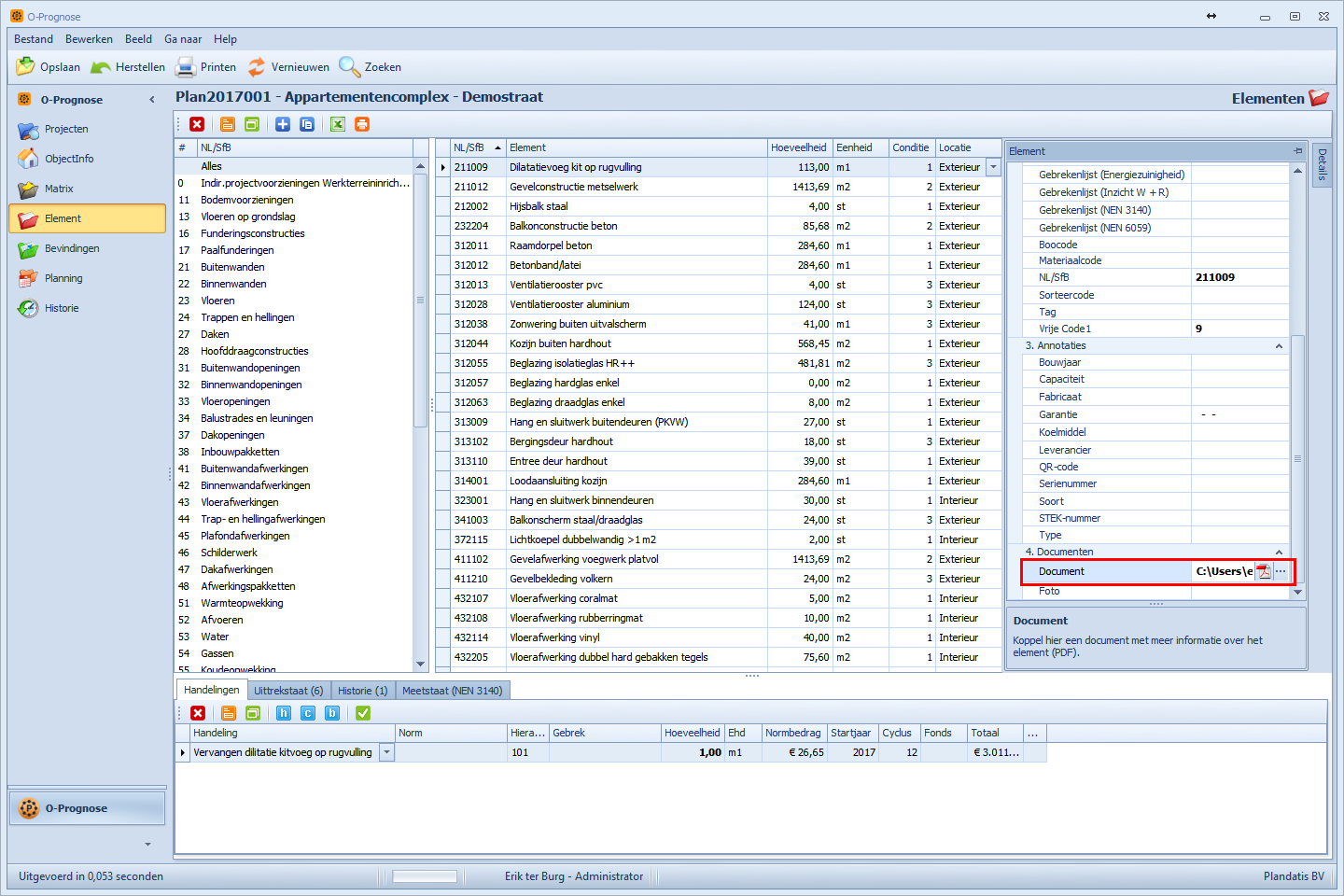
Task: Sort by NL/SfB column header in elements grid
Action: tap(477, 147)
